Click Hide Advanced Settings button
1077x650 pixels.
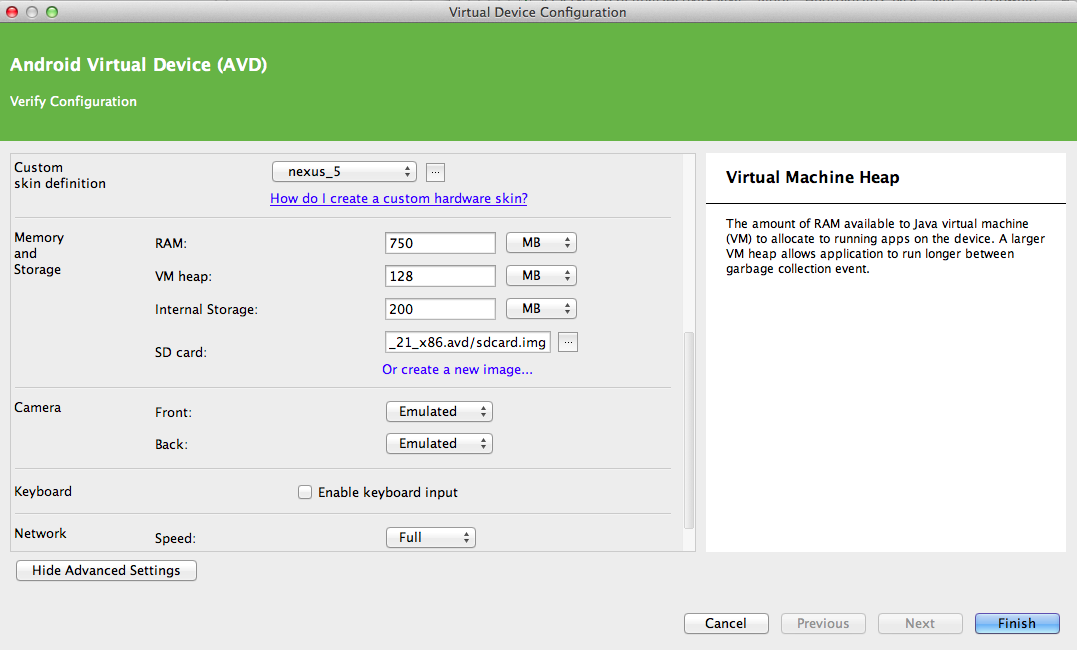click(x=106, y=570)
